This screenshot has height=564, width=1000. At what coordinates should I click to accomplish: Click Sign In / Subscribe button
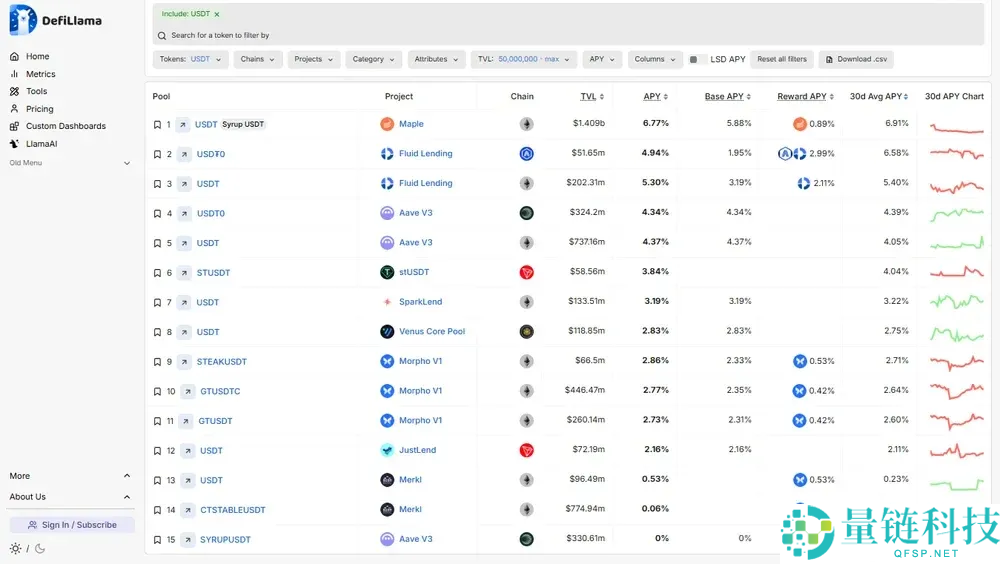72,525
